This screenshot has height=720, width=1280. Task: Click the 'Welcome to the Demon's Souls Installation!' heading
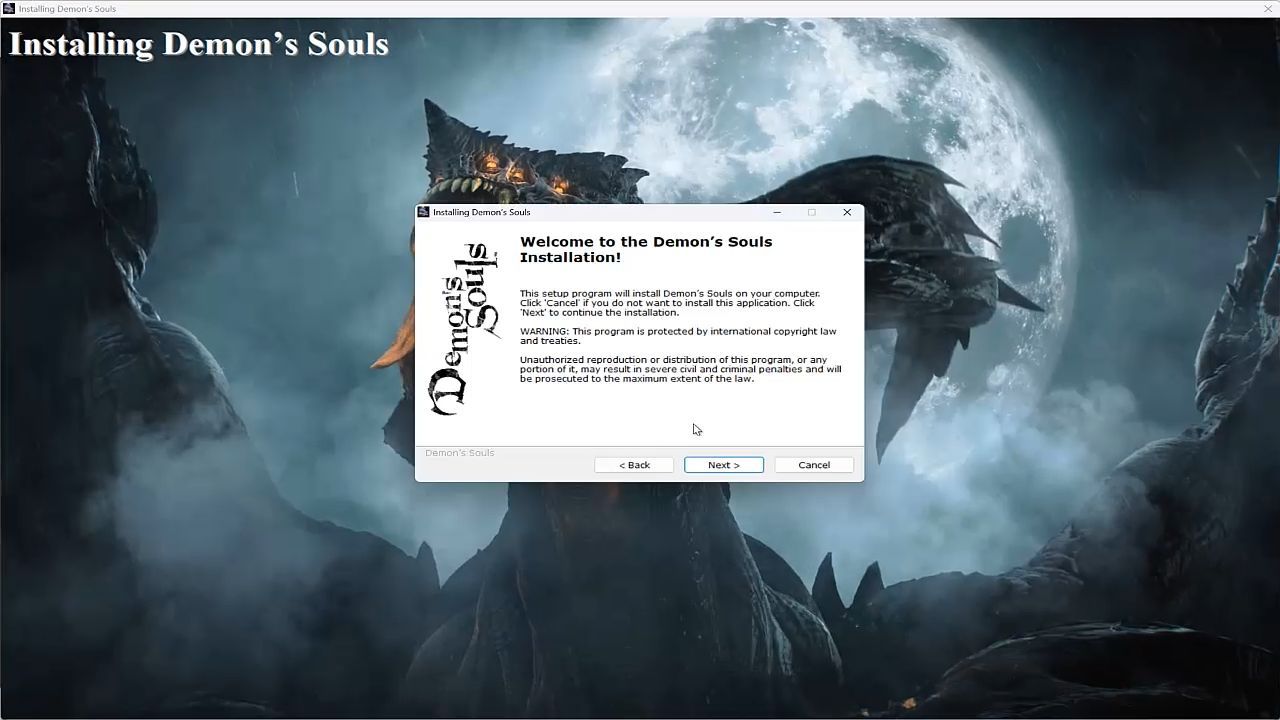pyautogui.click(x=646, y=249)
